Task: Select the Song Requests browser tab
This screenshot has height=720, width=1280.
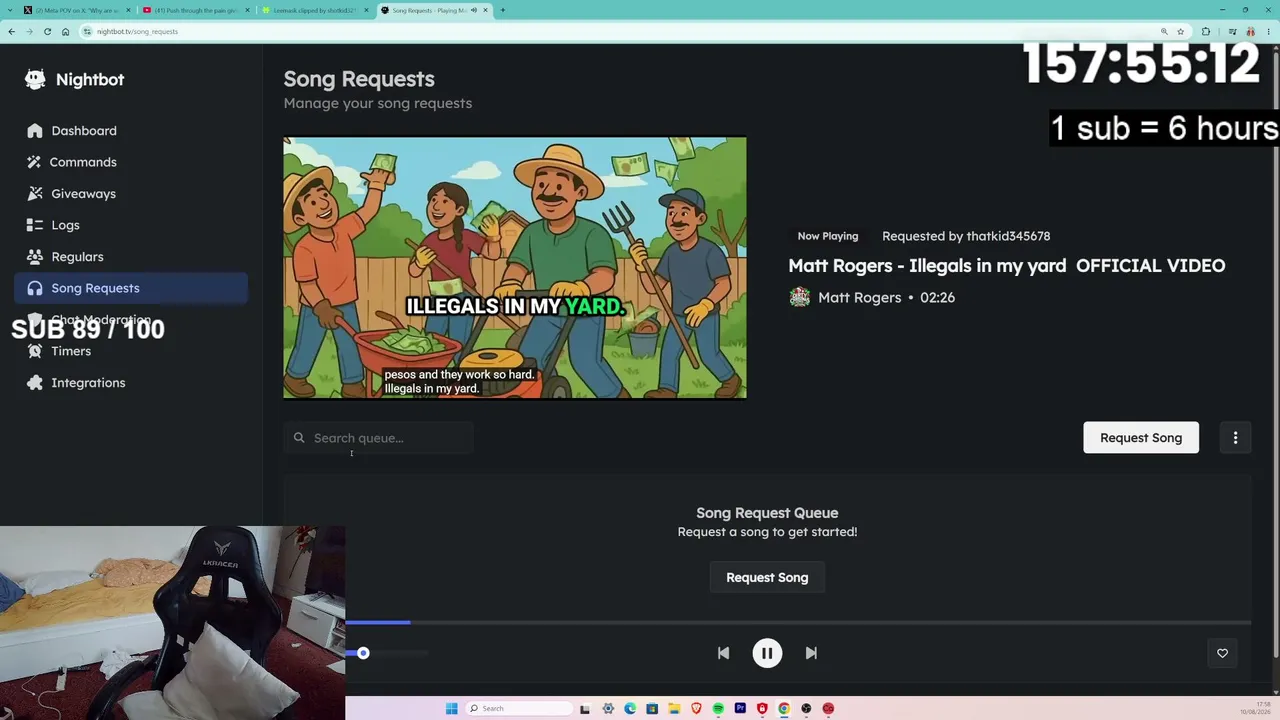Action: click(x=433, y=10)
